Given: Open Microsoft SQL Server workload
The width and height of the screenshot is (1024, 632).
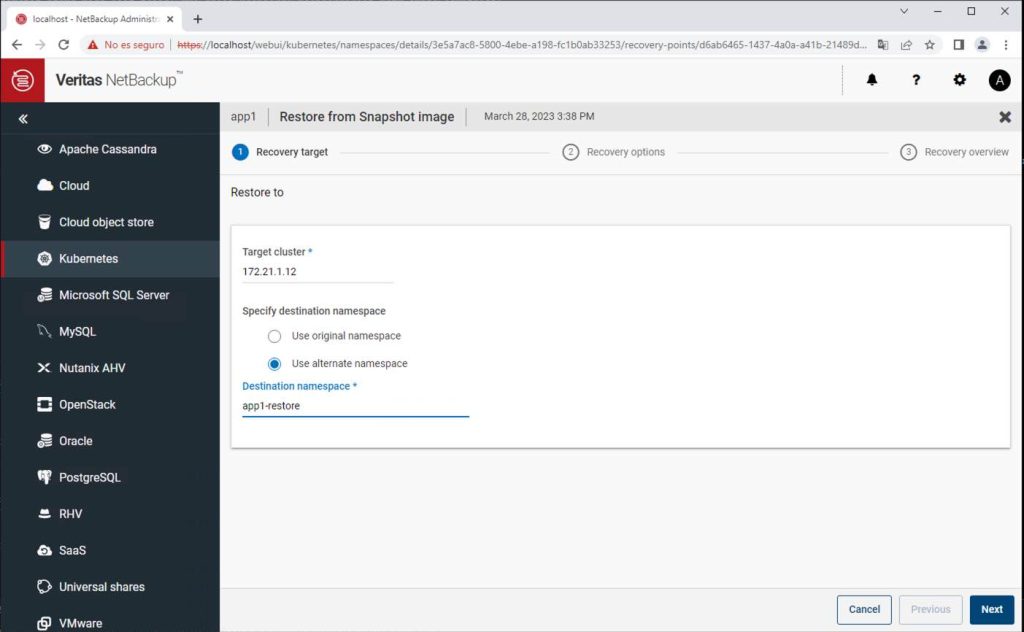Looking at the screenshot, I should point(114,295).
